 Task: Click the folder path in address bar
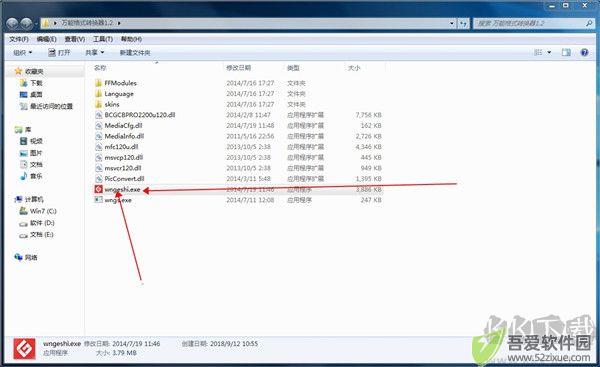pyautogui.click(x=87, y=23)
